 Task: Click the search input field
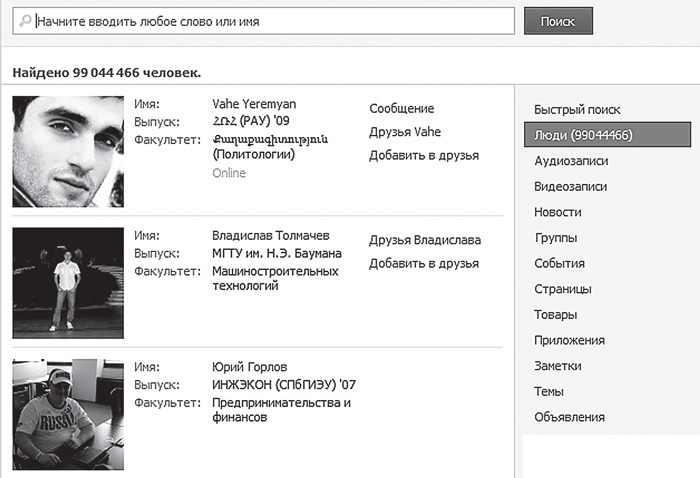(x=264, y=21)
